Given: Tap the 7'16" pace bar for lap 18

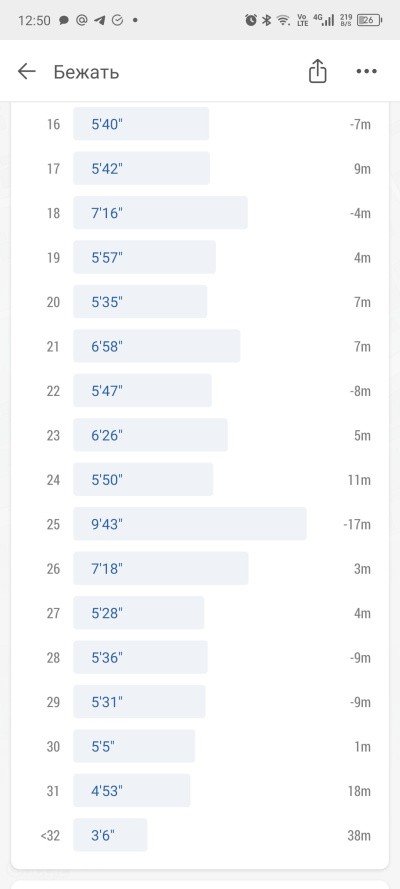Looking at the screenshot, I should click(x=160, y=213).
